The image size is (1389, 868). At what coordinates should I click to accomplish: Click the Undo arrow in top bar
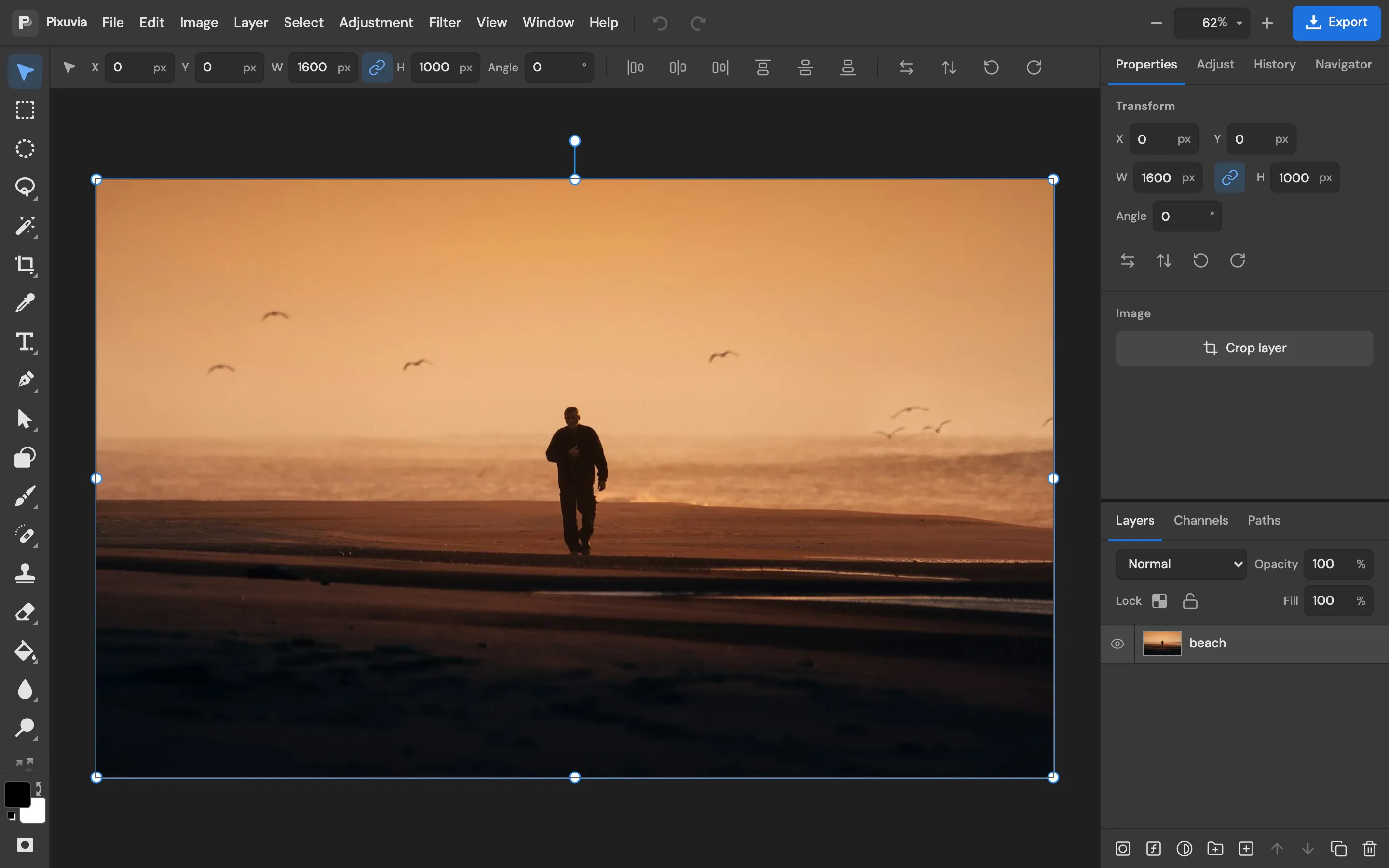659,23
